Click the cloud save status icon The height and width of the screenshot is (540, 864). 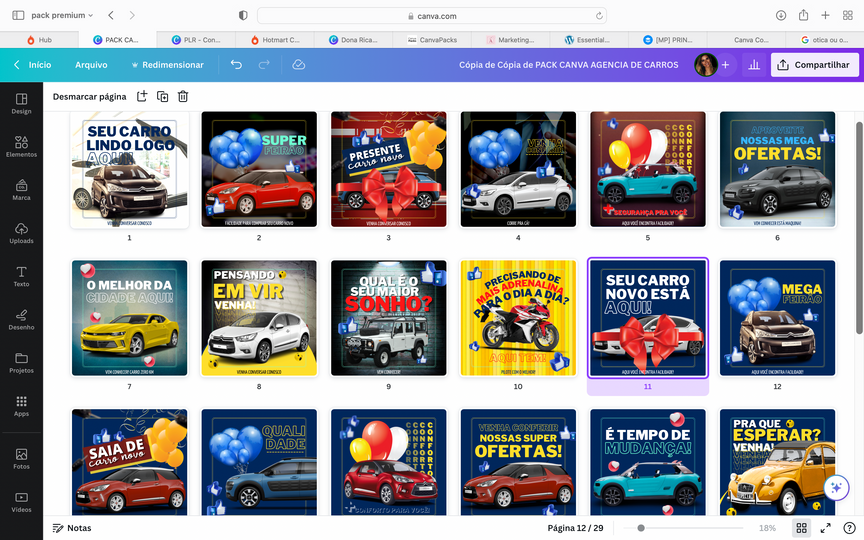tap(298, 65)
